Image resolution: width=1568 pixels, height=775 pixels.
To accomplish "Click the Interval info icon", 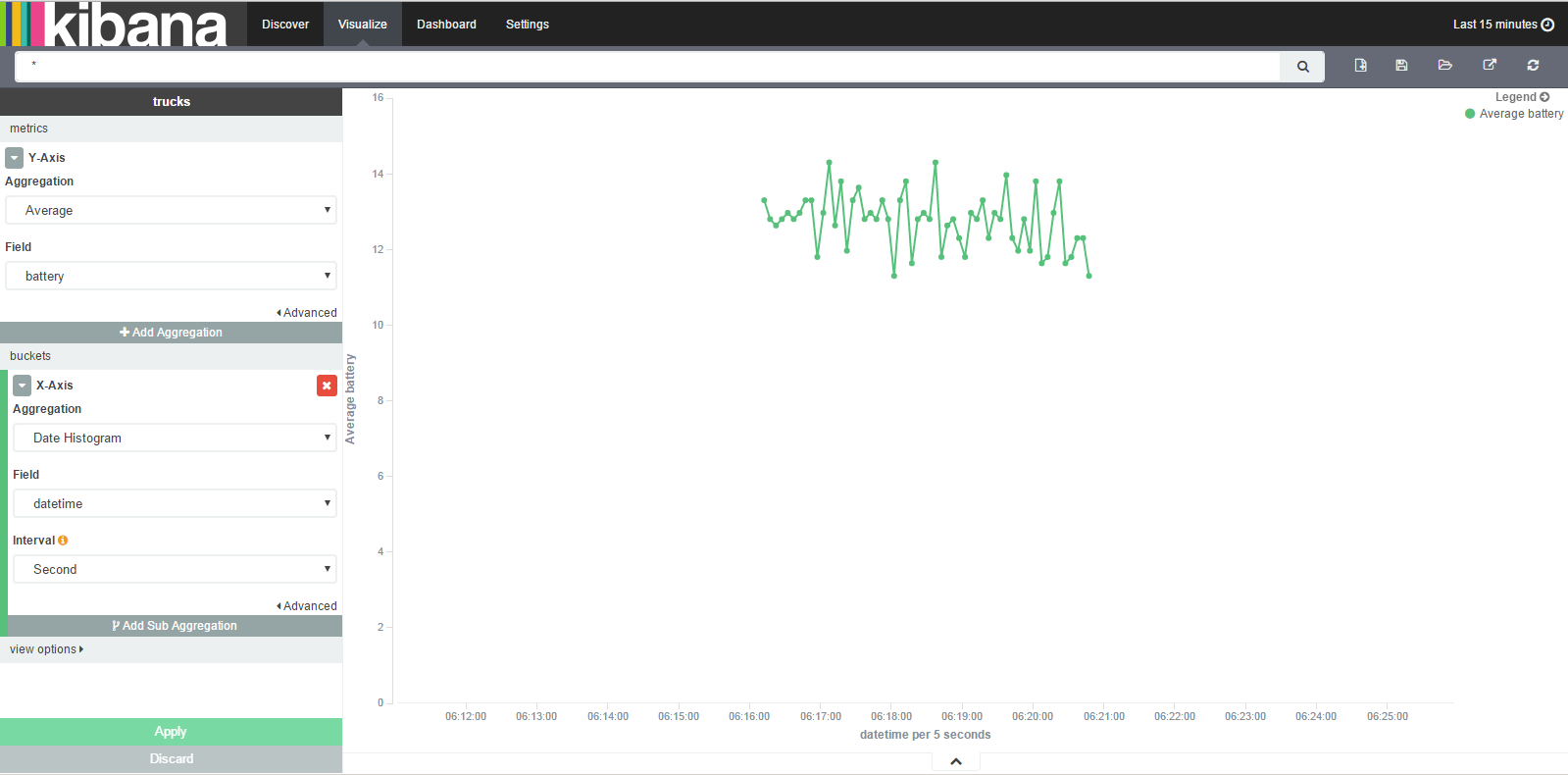I will coord(63,541).
